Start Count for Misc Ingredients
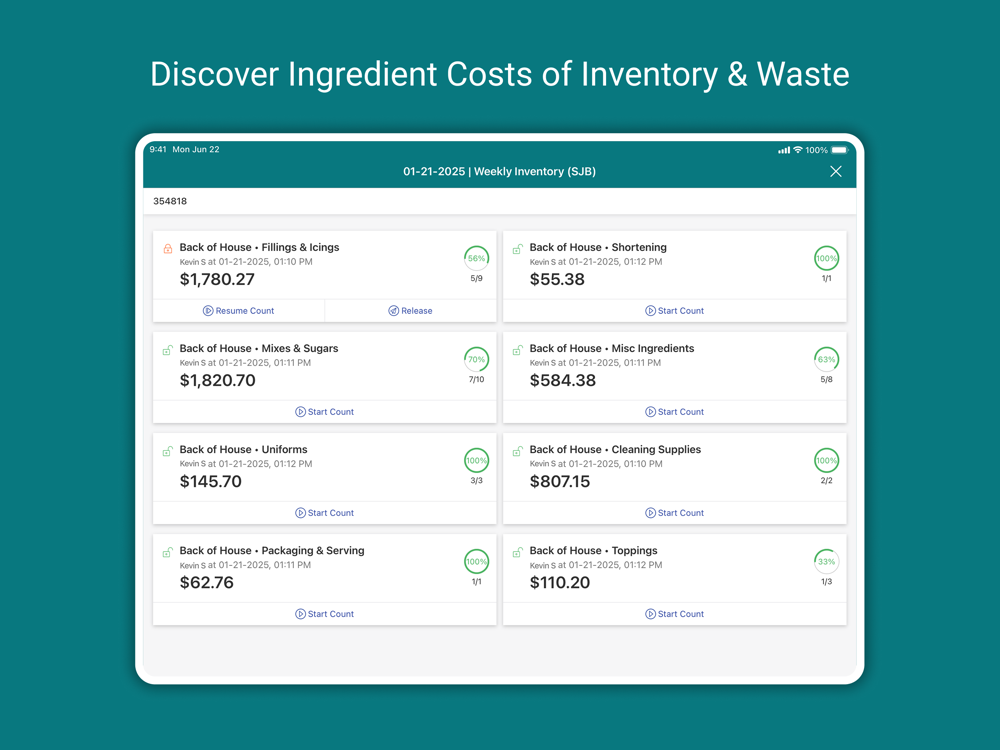The height and width of the screenshot is (750, 1000). (674, 412)
